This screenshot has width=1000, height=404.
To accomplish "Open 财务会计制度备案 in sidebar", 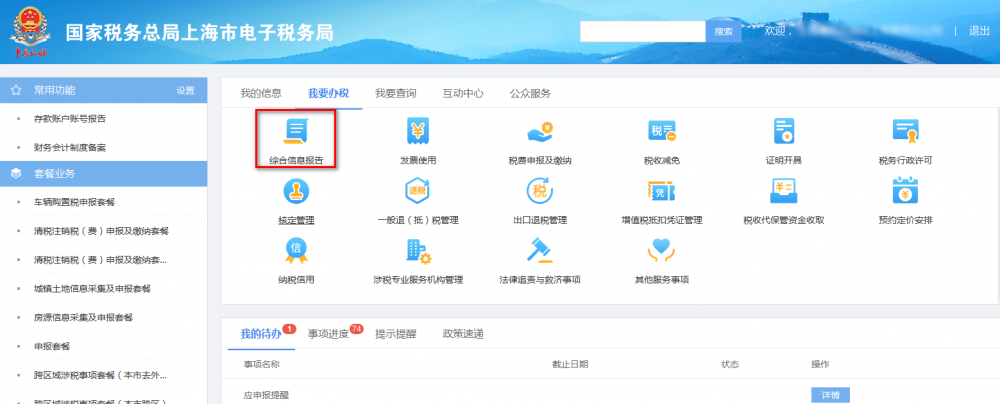I will pyautogui.click(x=70, y=147).
